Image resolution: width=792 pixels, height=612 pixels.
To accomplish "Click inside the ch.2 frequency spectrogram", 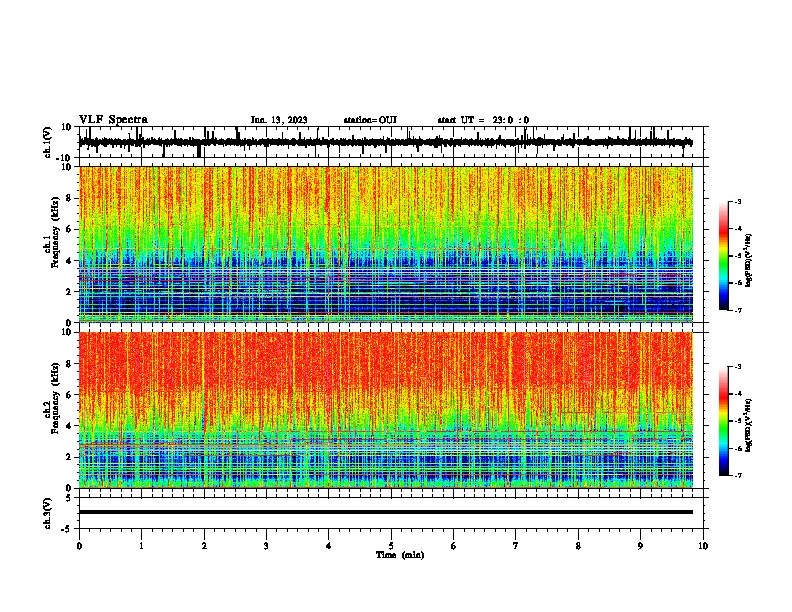I will tap(386, 410).
